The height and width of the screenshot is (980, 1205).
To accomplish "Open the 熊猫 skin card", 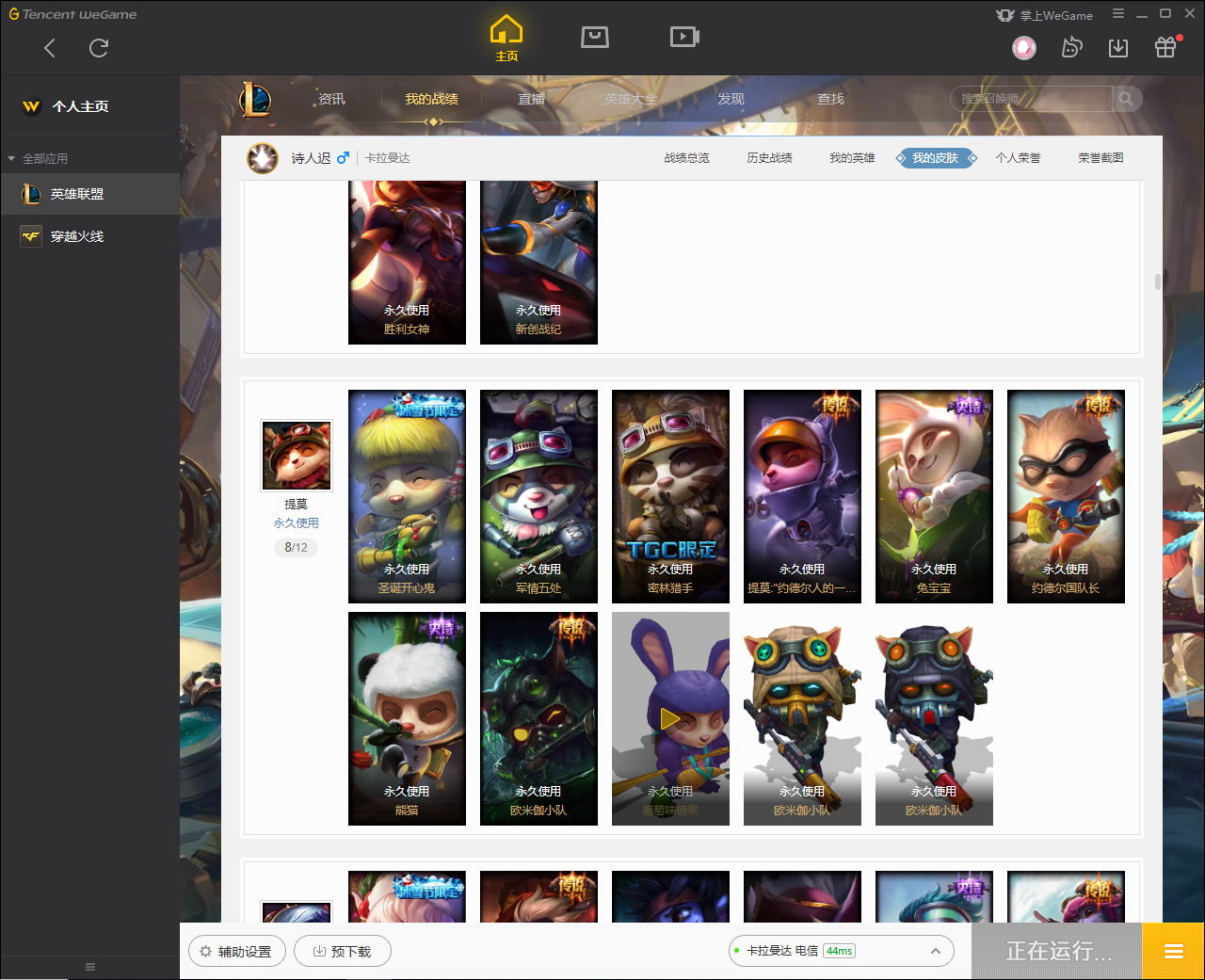I will pos(407,718).
